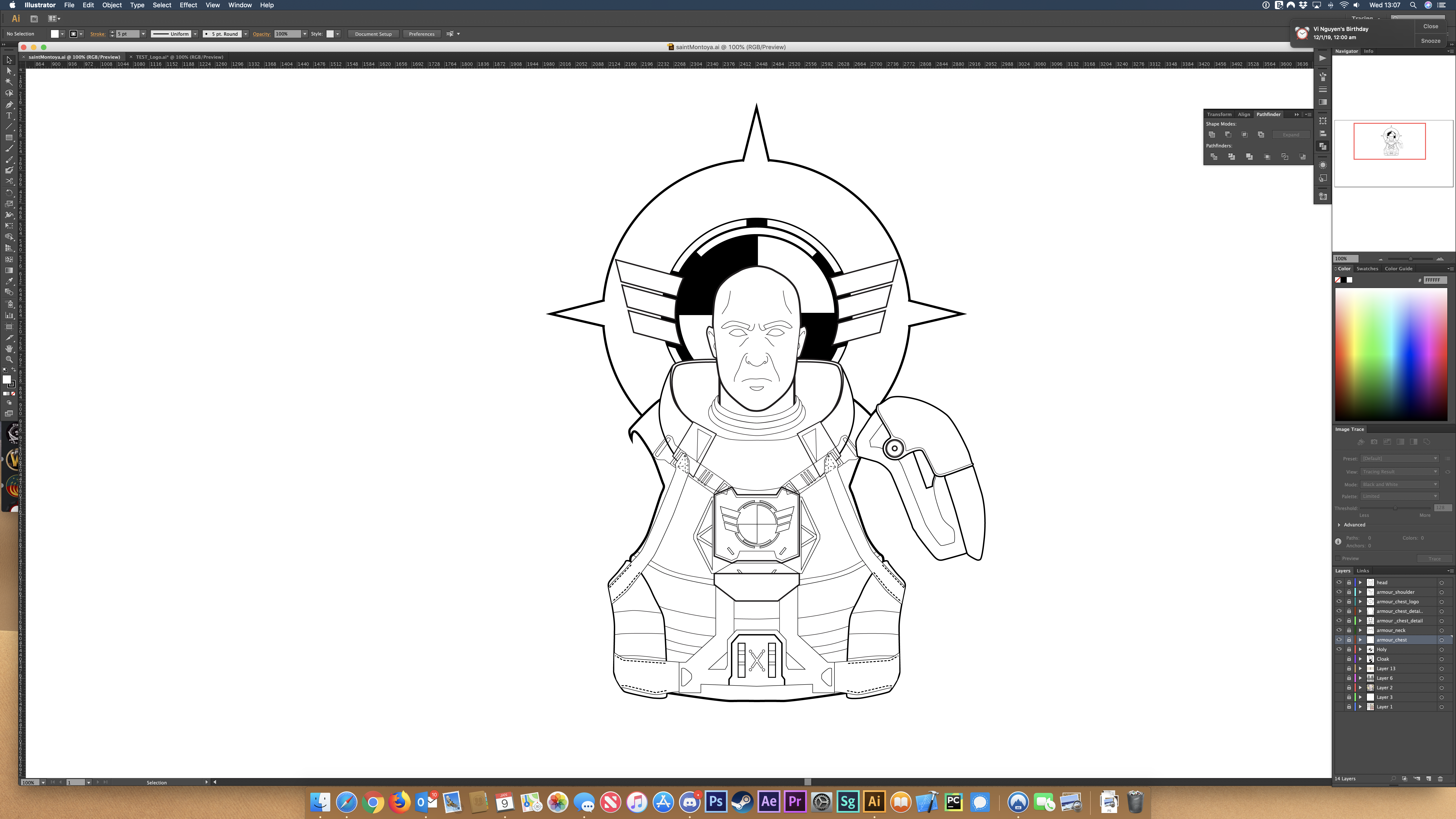Unlock the armour_neck layer
The height and width of the screenshot is (819, 1456).
click(x=1349, y=630)
